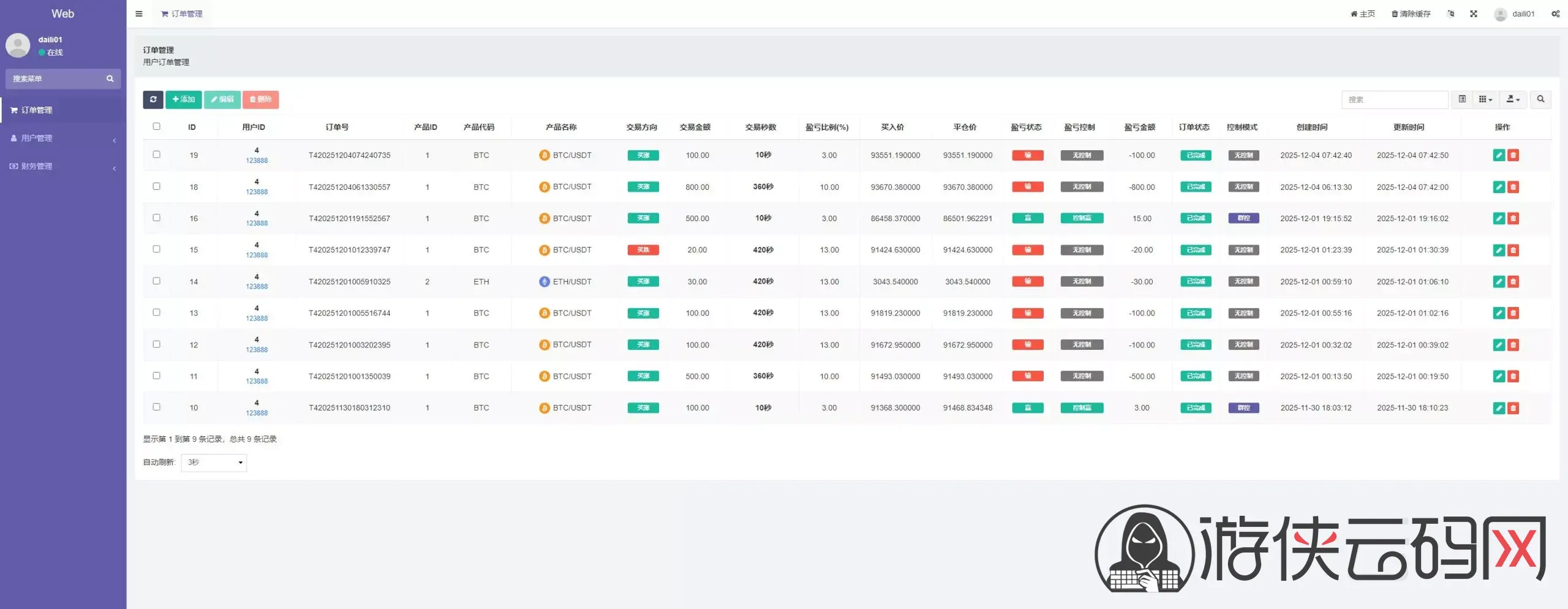Toggle the sidebar hamburger menu icon

(x=139, y=13)
